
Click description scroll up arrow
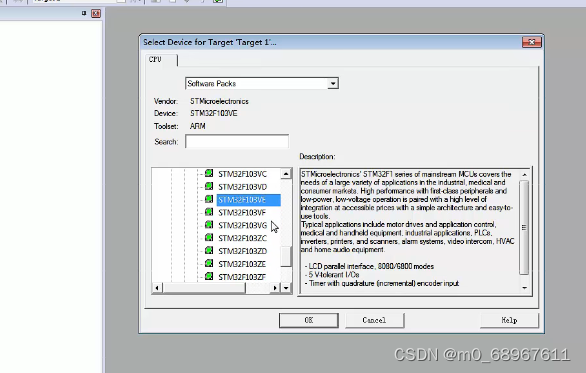pos(524,175)
